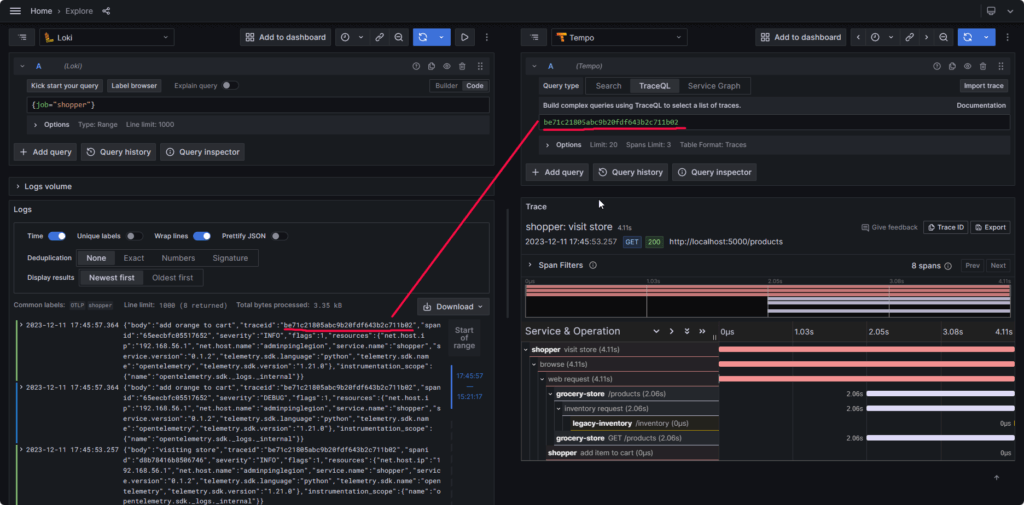Click the Tempo pane content outline icon
The height and width of the screenshot is (505, 1024).
(534, 37)
